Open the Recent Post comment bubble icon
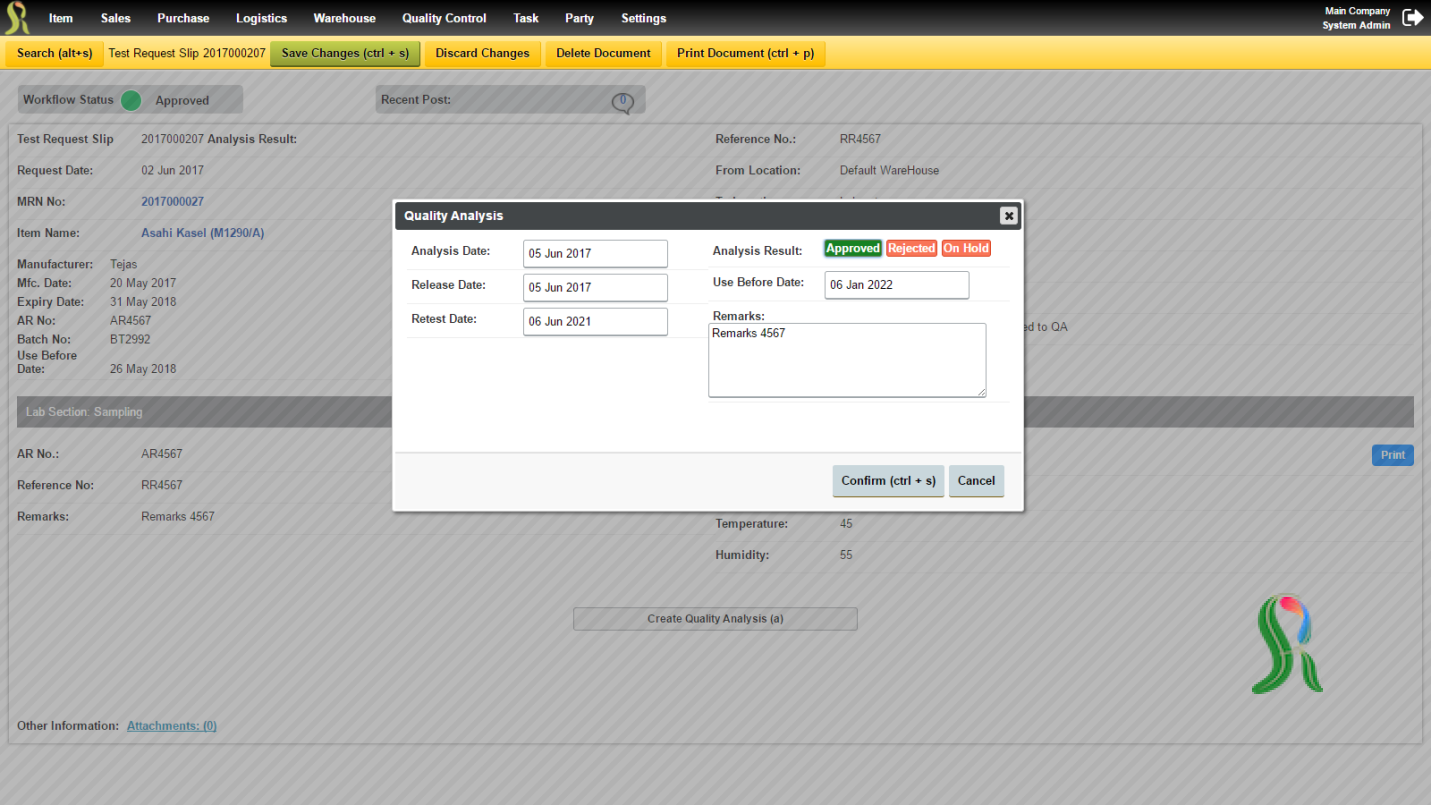This screenshot has width=1431, height=805. point(622,102)
